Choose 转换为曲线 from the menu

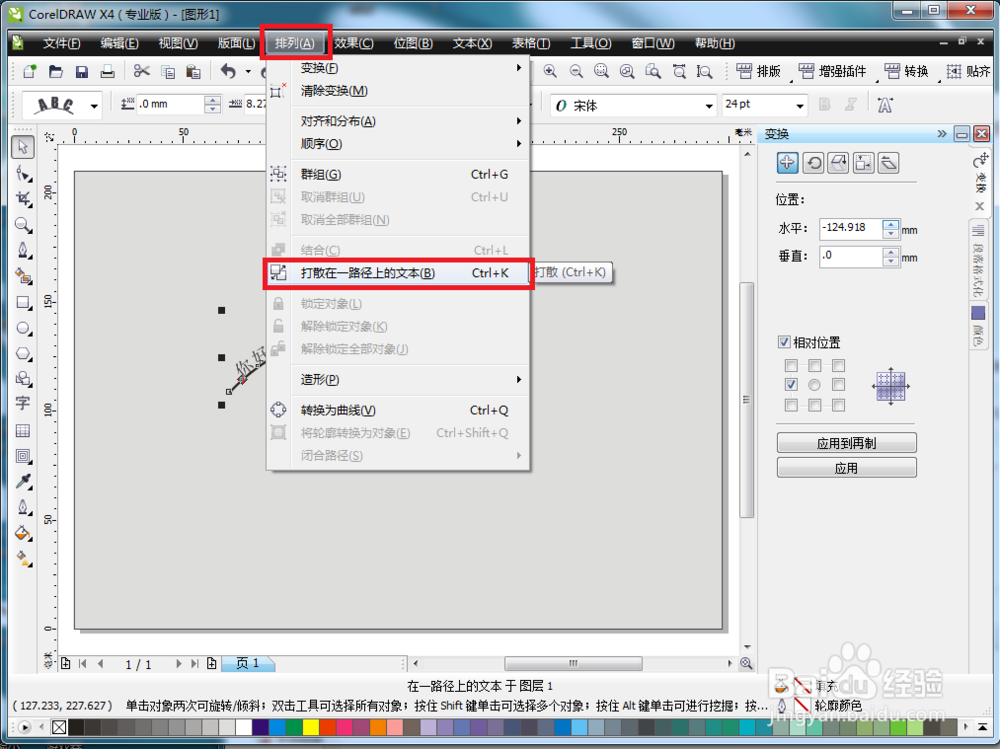pos(399,410)
